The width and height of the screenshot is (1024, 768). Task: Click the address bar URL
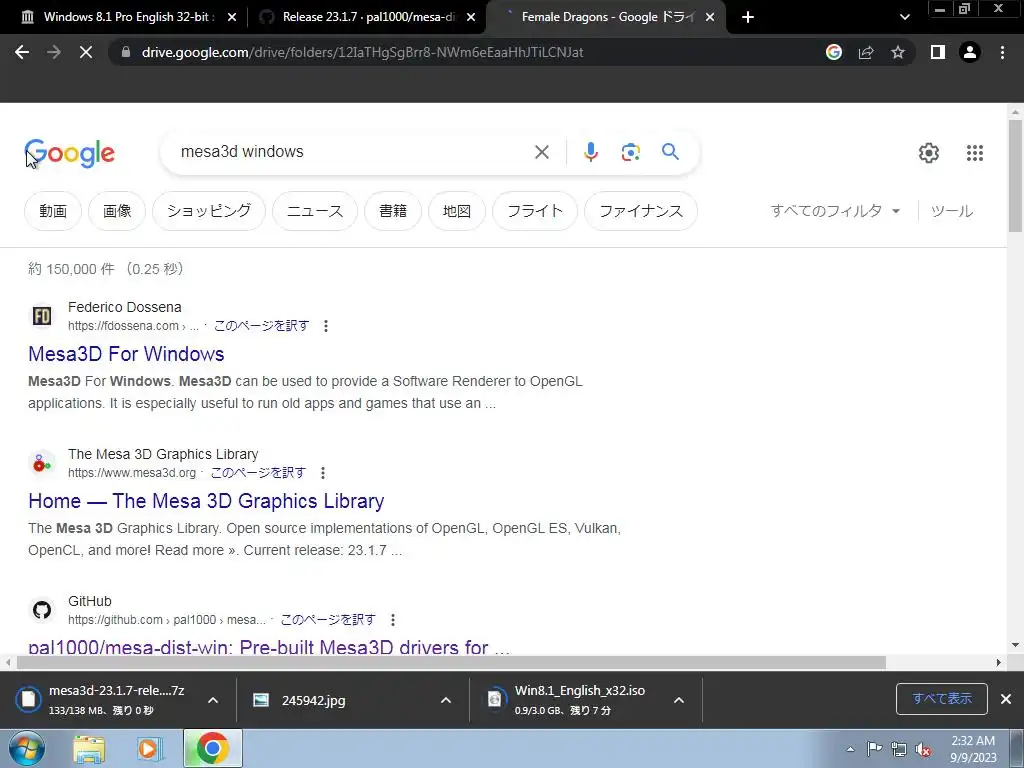pos(362,52)
